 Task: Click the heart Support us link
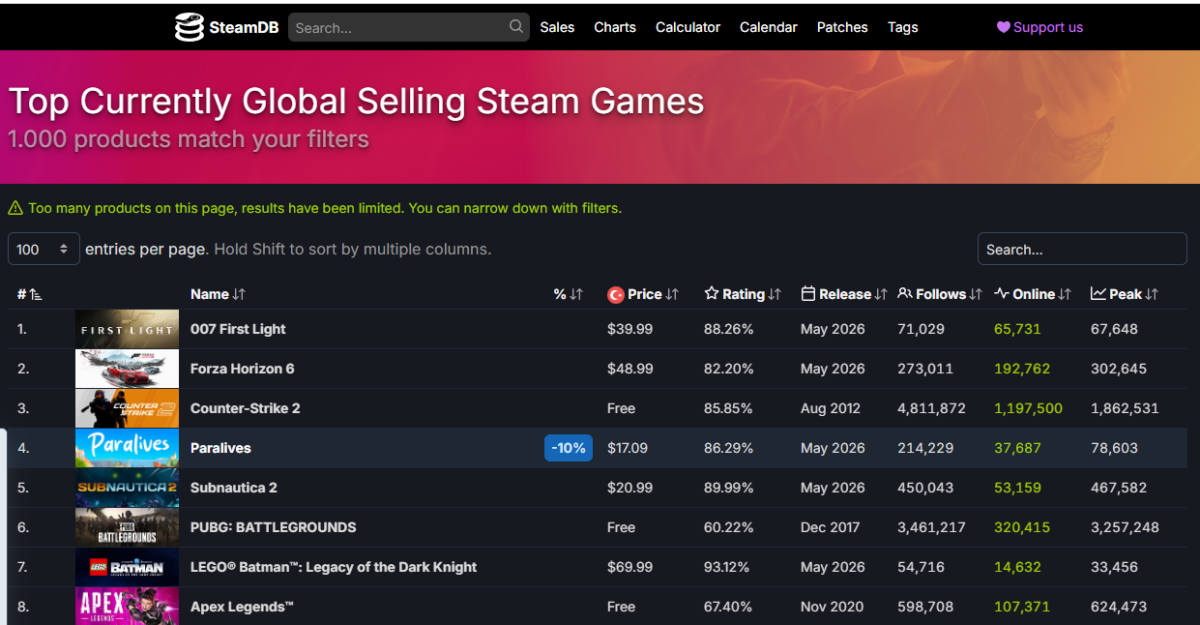(1040, 27)
